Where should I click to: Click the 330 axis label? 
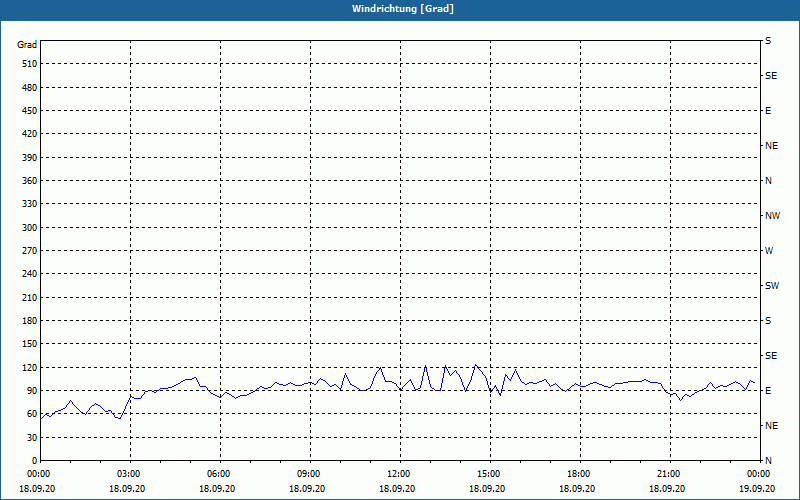pos(30,204)
